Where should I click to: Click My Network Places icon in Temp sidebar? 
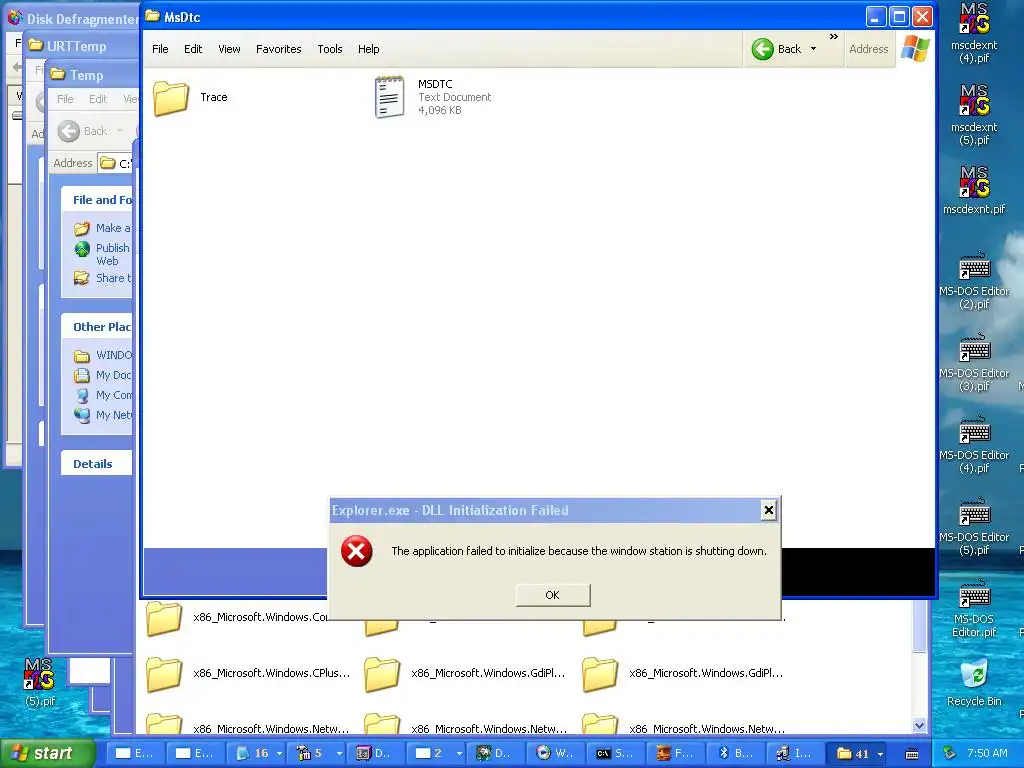point(82,415)
